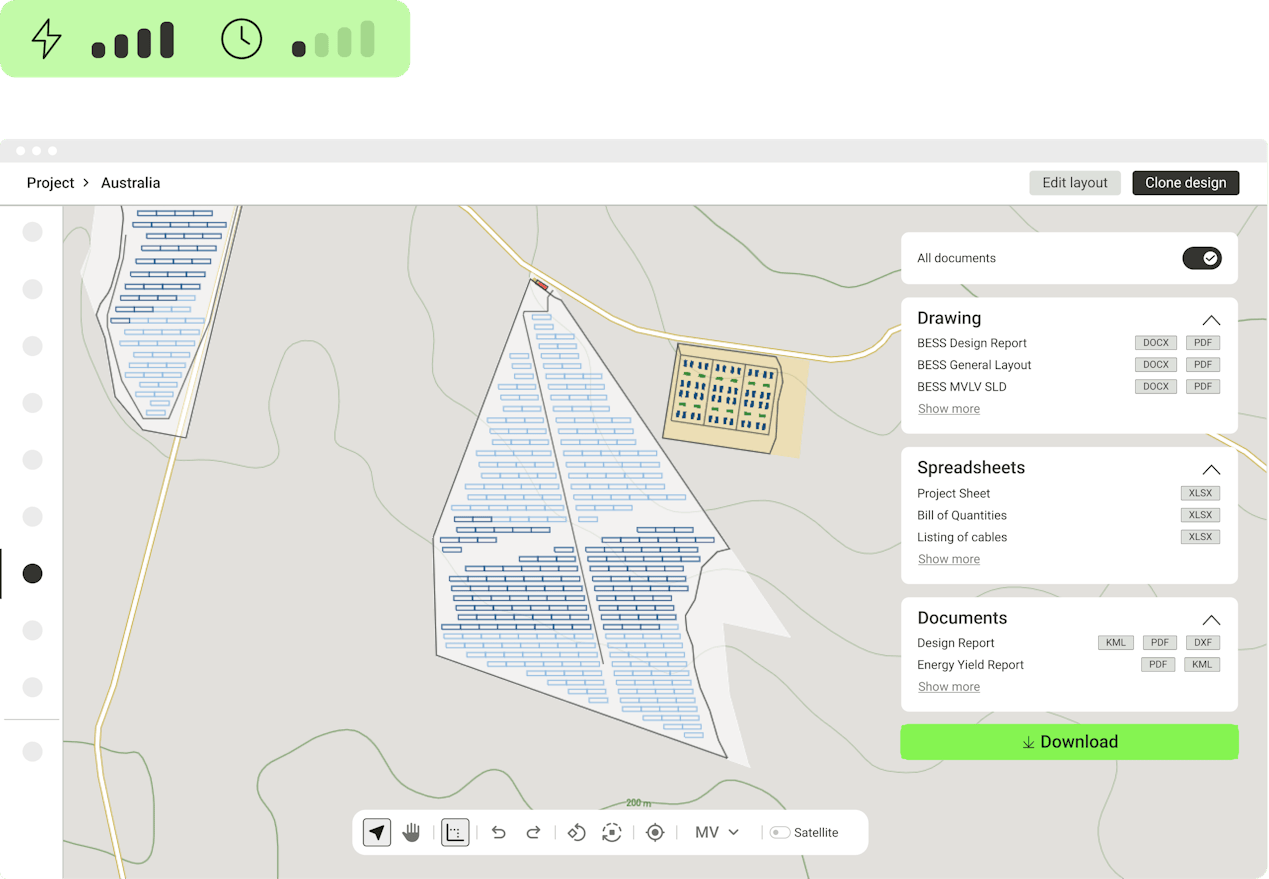
Task: Go to Project in breadcrumb
Action: 50,183
